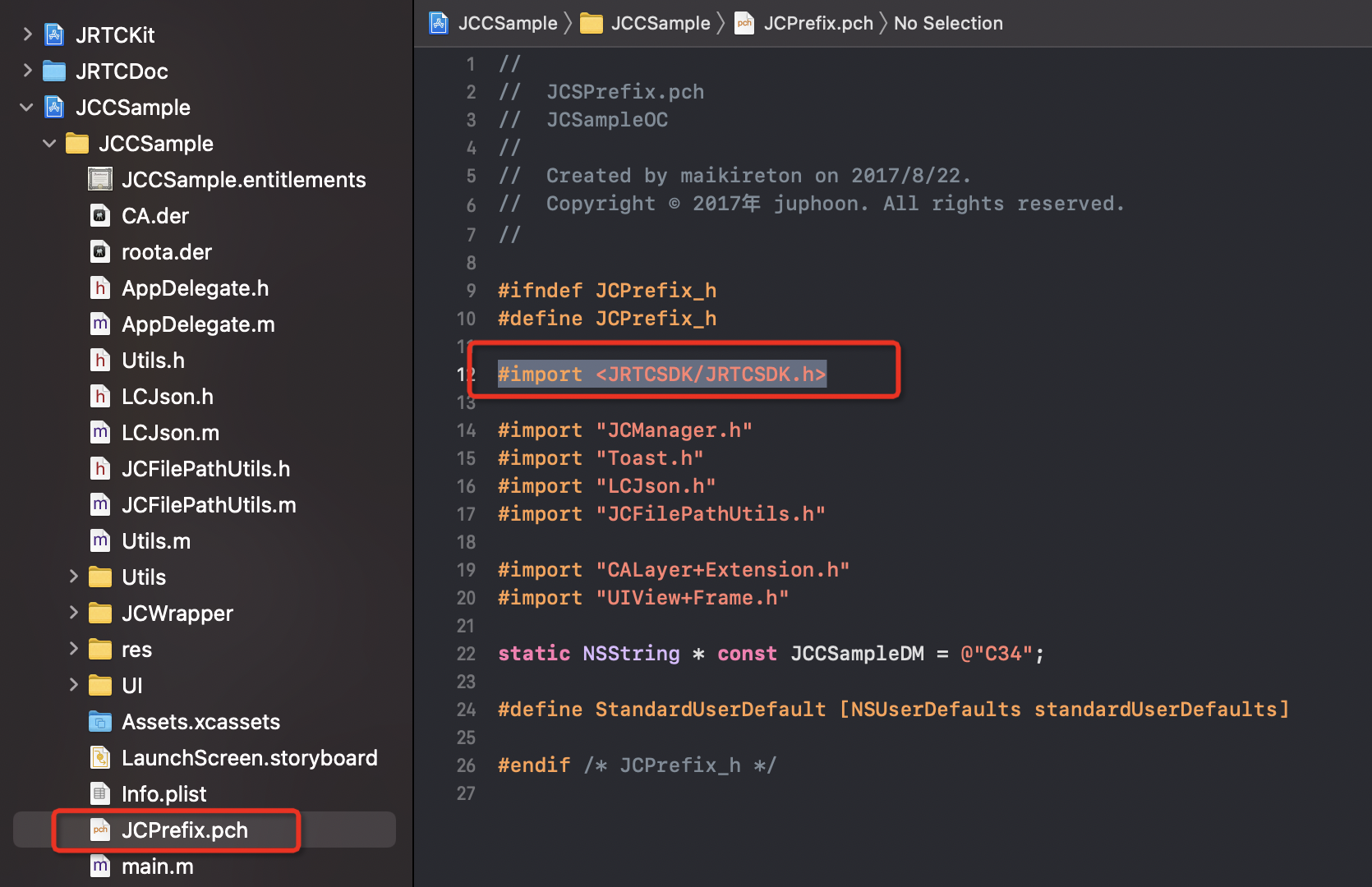Screen dimensions: 1372x887
Task: Select the JCPrefix.pch file row
Action: [x=205, y=830]
